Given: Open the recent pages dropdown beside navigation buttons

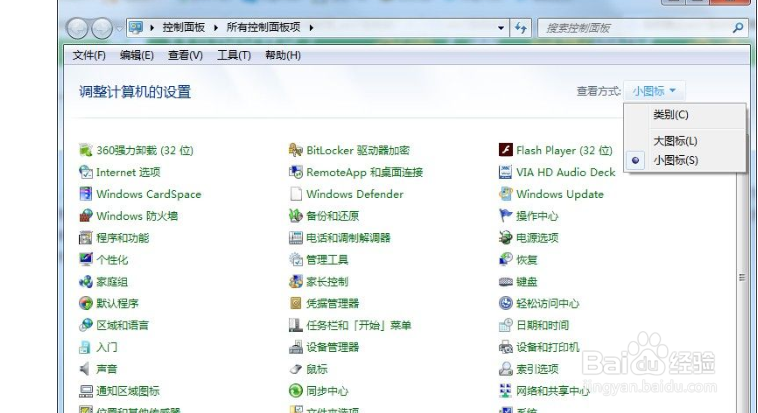Looking at the screenshot, I should [x=119, y=29].
